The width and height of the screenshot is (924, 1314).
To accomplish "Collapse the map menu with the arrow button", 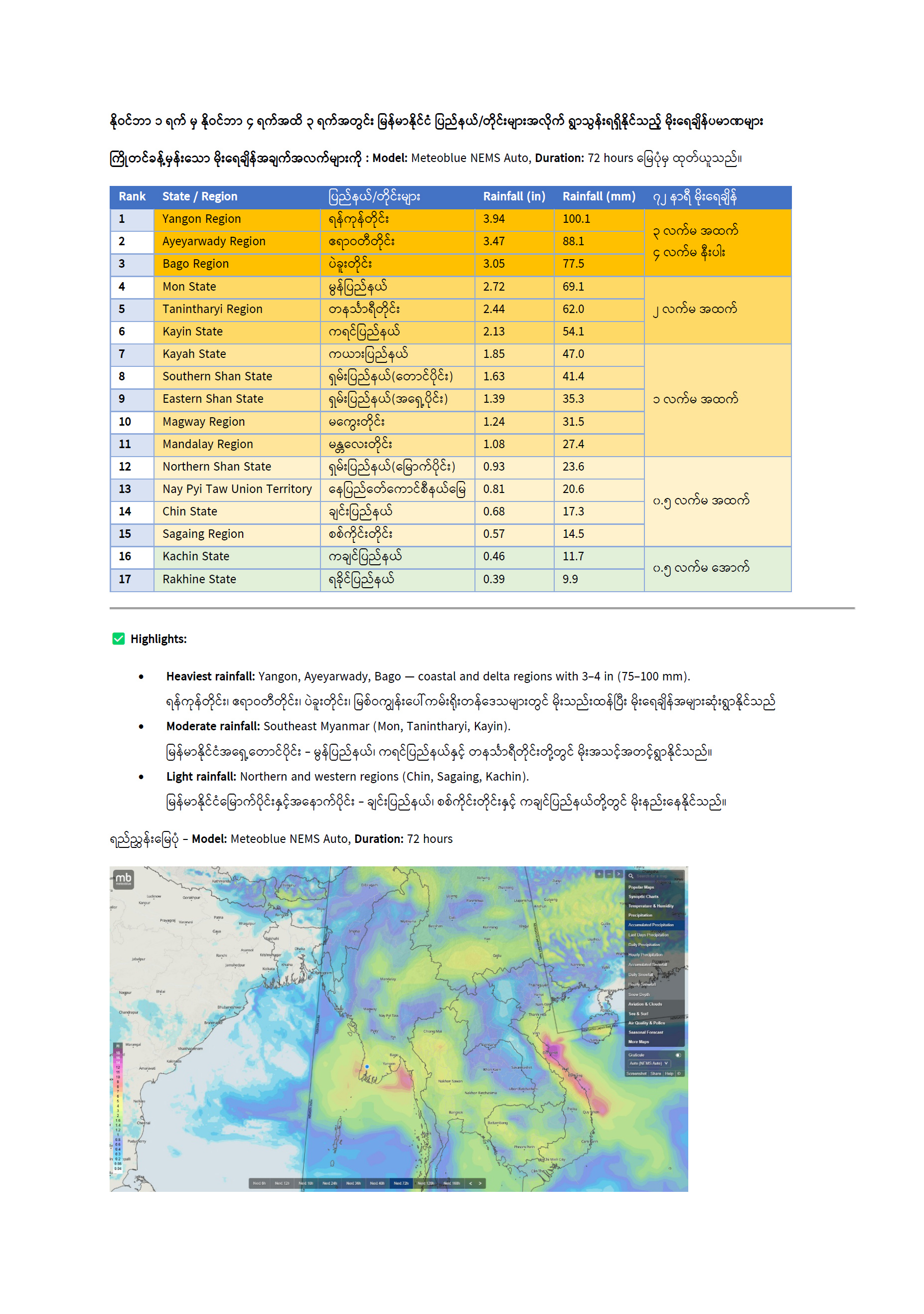I will 618,874.
